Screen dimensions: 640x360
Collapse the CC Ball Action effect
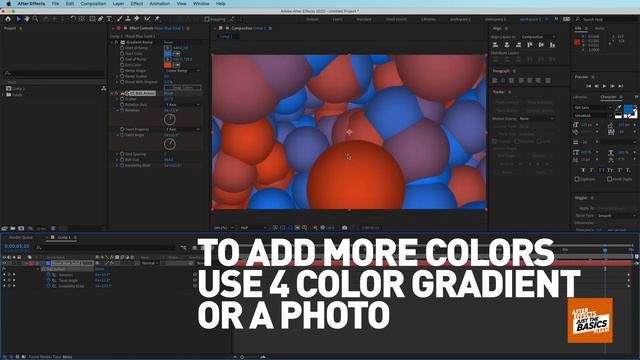click(112, 93)
